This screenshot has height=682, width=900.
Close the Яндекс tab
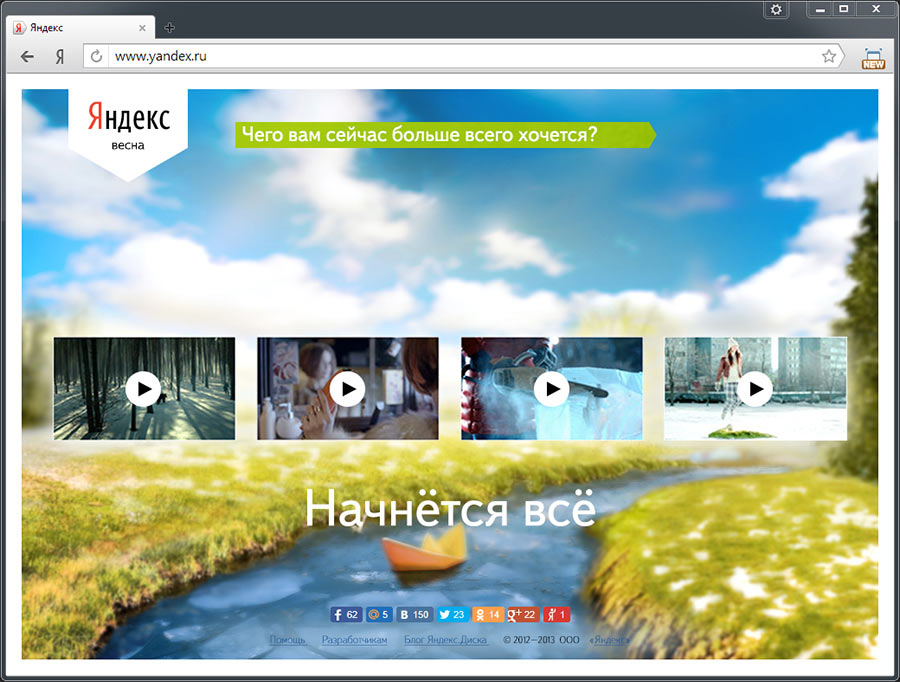144,28
